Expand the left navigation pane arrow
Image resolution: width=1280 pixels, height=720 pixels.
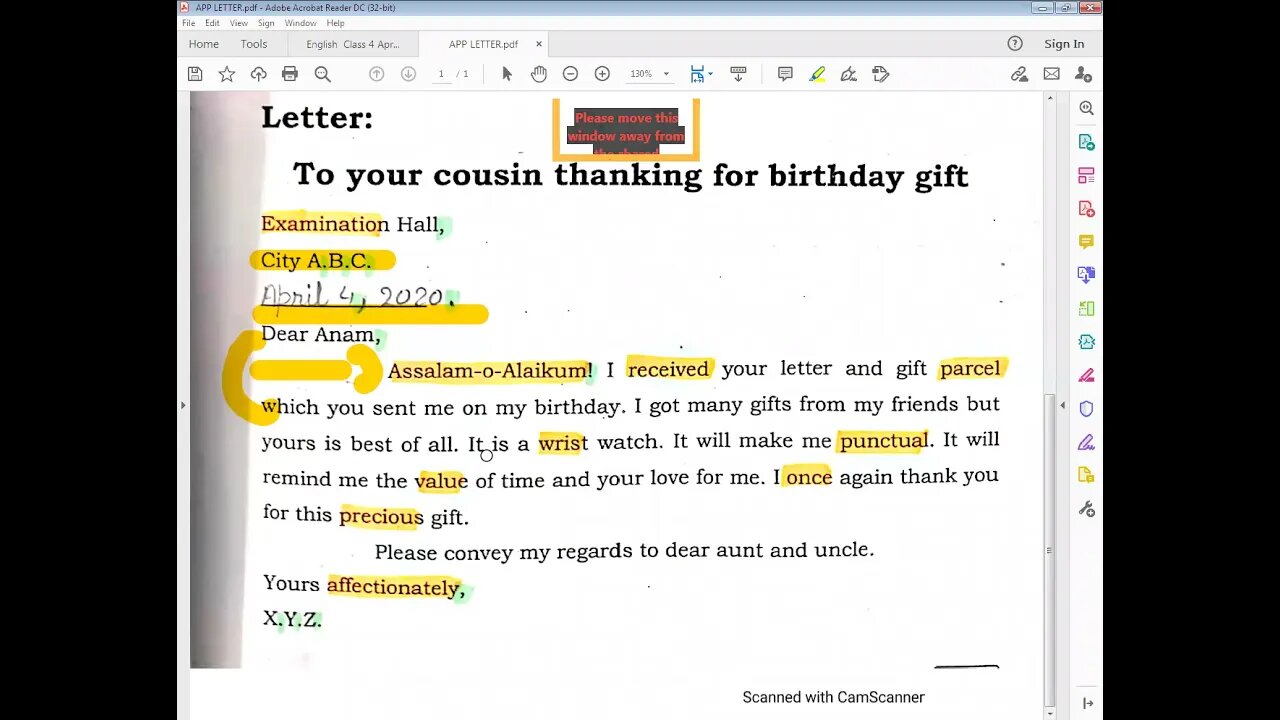[x=182, y=405]
